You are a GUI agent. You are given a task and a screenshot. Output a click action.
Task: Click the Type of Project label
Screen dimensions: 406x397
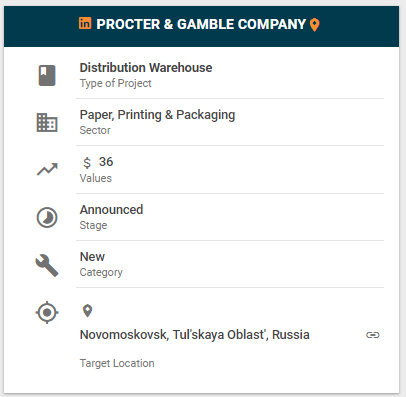115,83
